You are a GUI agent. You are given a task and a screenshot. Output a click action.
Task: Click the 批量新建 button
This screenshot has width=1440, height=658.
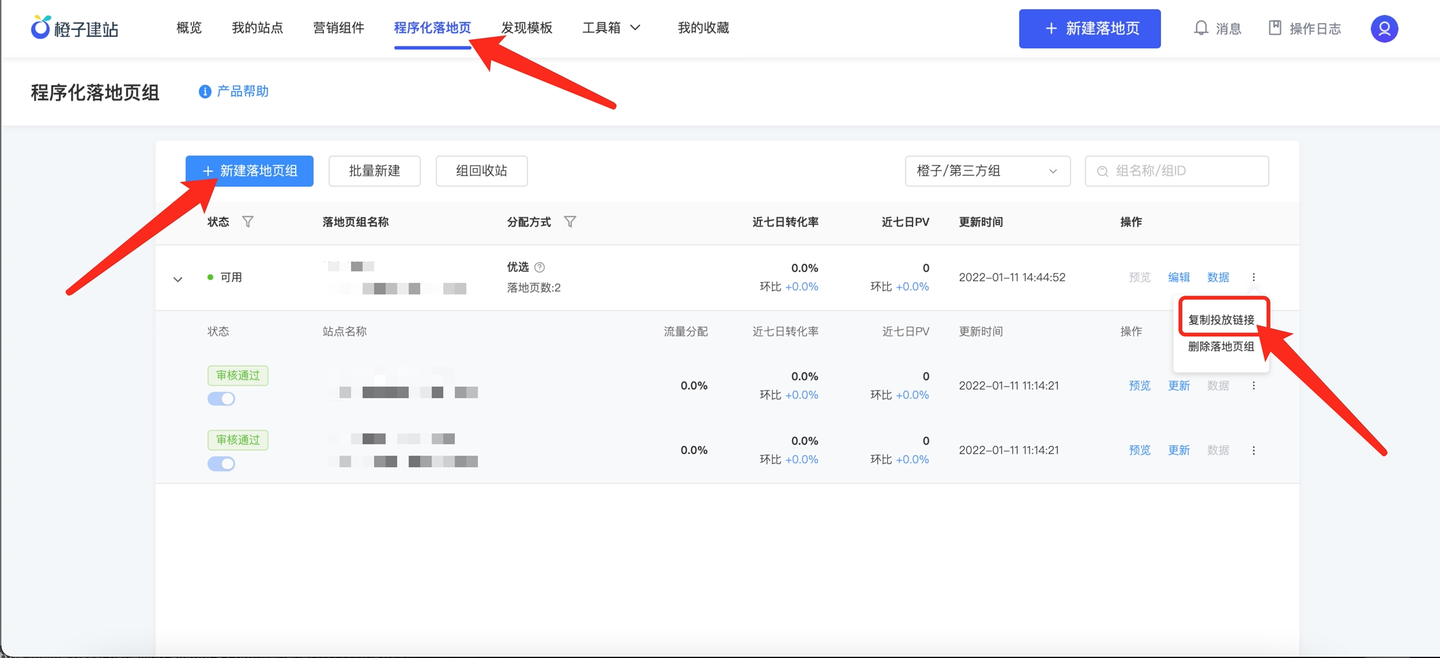coord(374,171)
